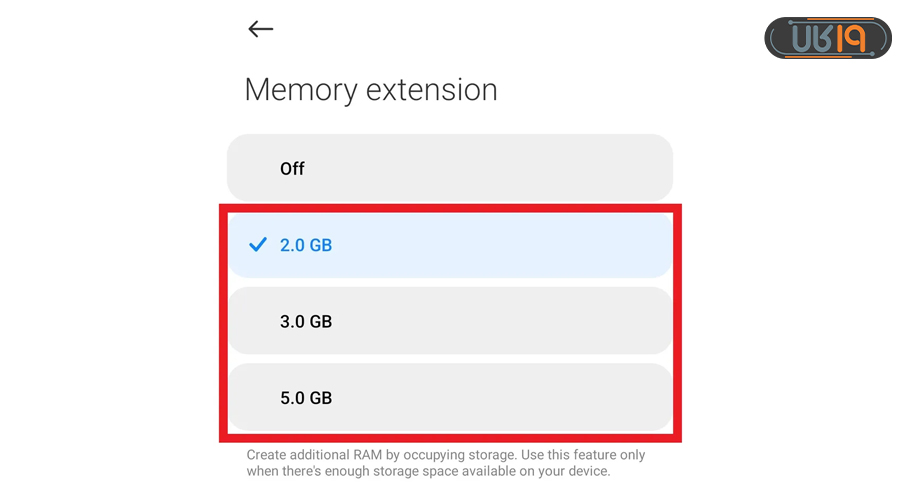Screen dimensions: 900x500
Task: Turn memory extension Off
Action: [x=450, y=168]
